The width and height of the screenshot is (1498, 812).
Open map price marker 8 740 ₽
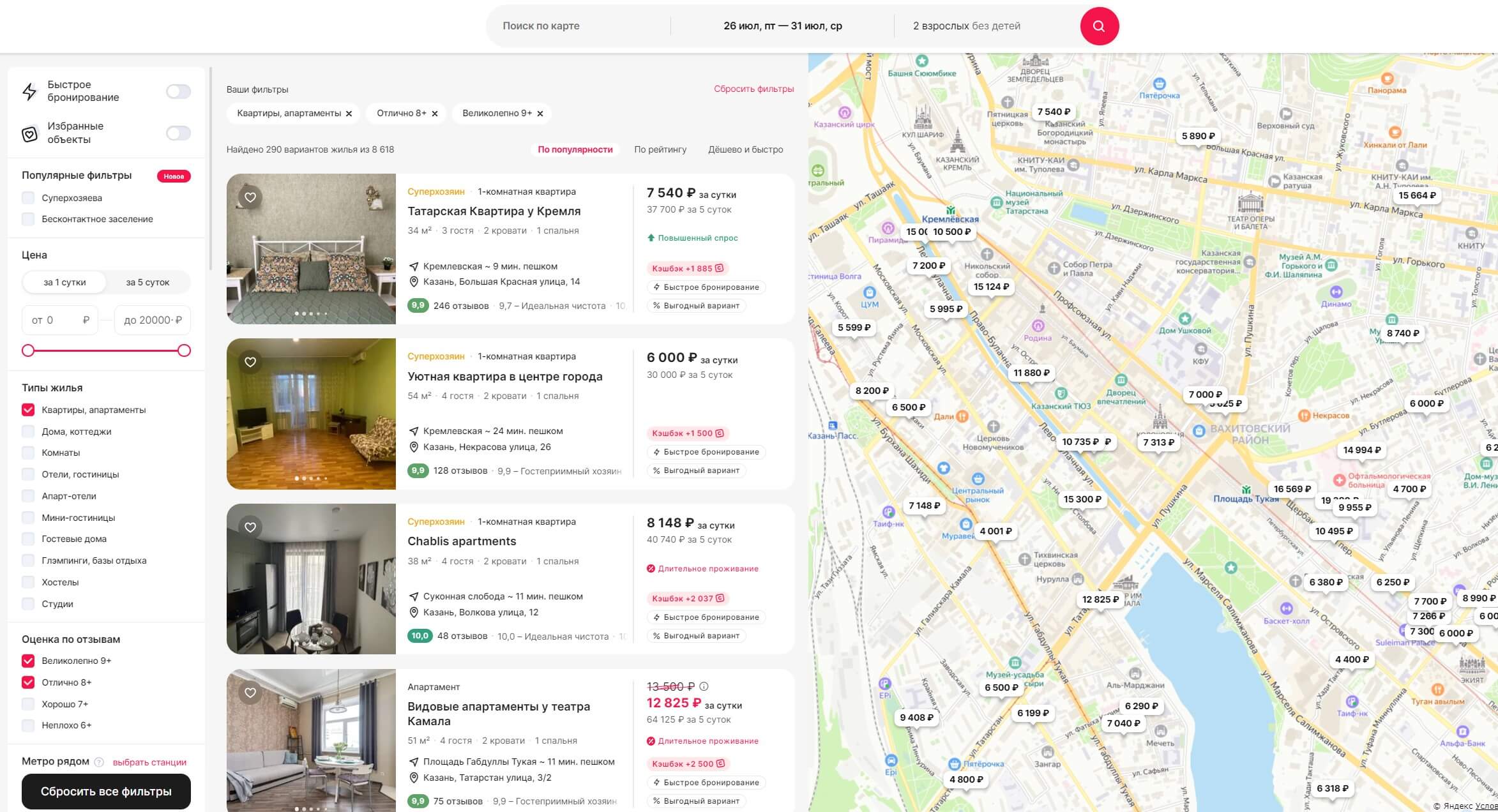1403,333
